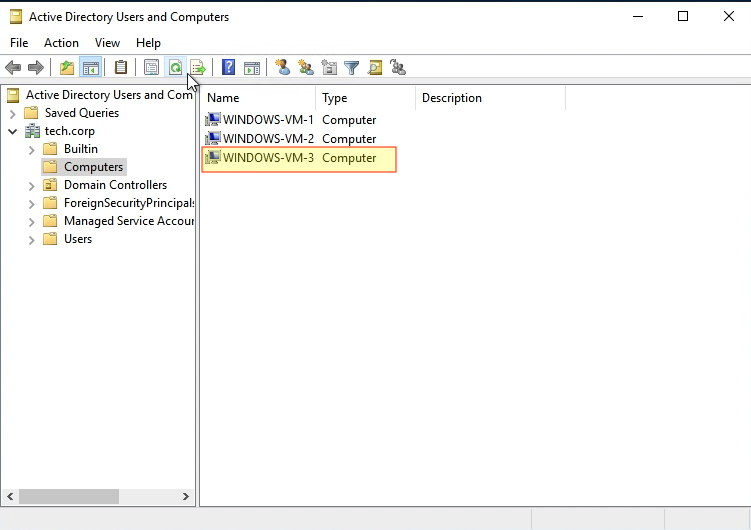Click the Export List icon
The image size is (751, 530).
198,68
